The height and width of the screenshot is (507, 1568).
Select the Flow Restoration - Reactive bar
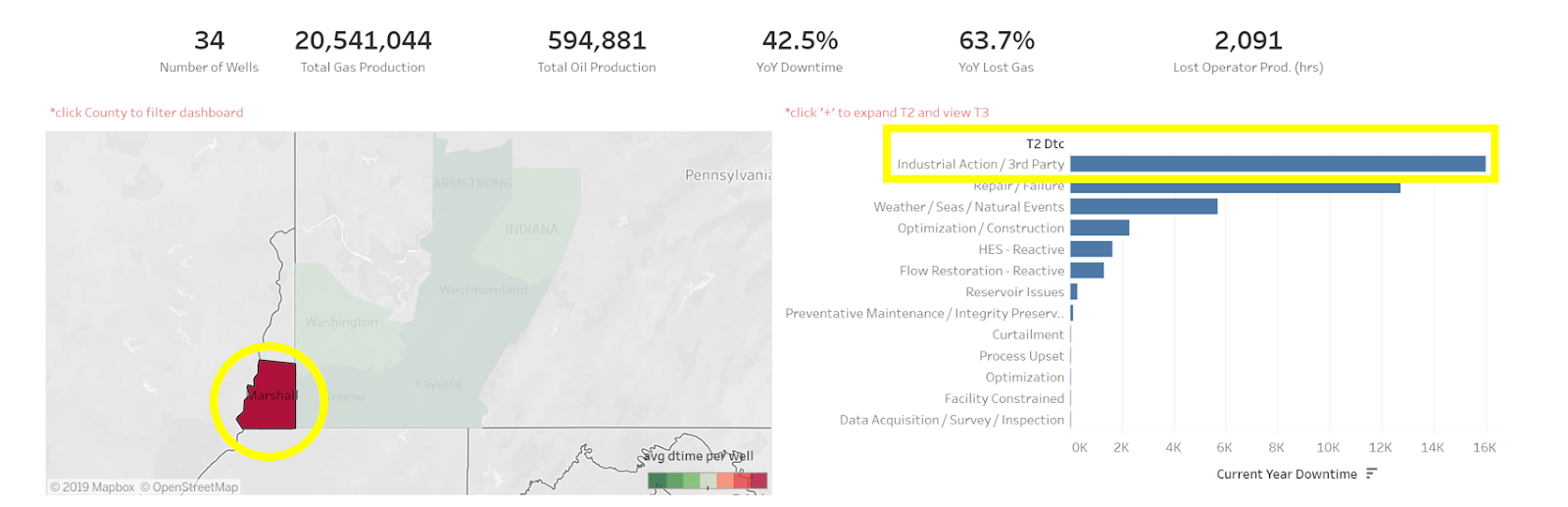coord(1087,271)
